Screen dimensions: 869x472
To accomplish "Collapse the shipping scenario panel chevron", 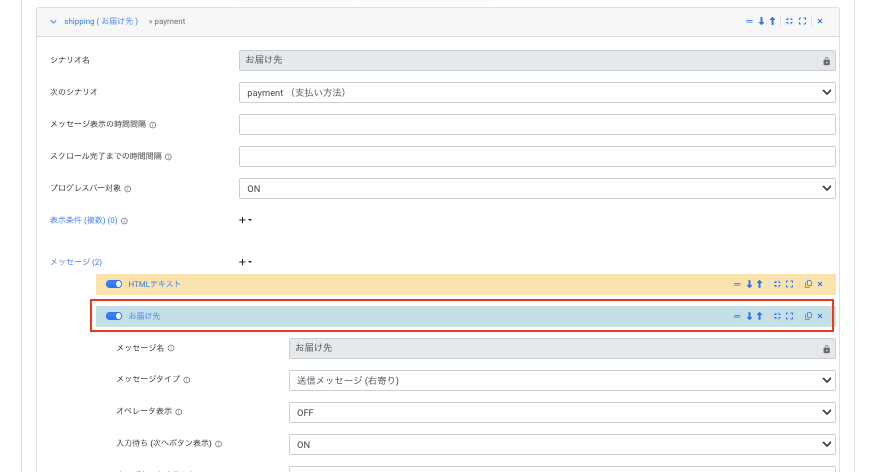I will [x=53, y=21].
